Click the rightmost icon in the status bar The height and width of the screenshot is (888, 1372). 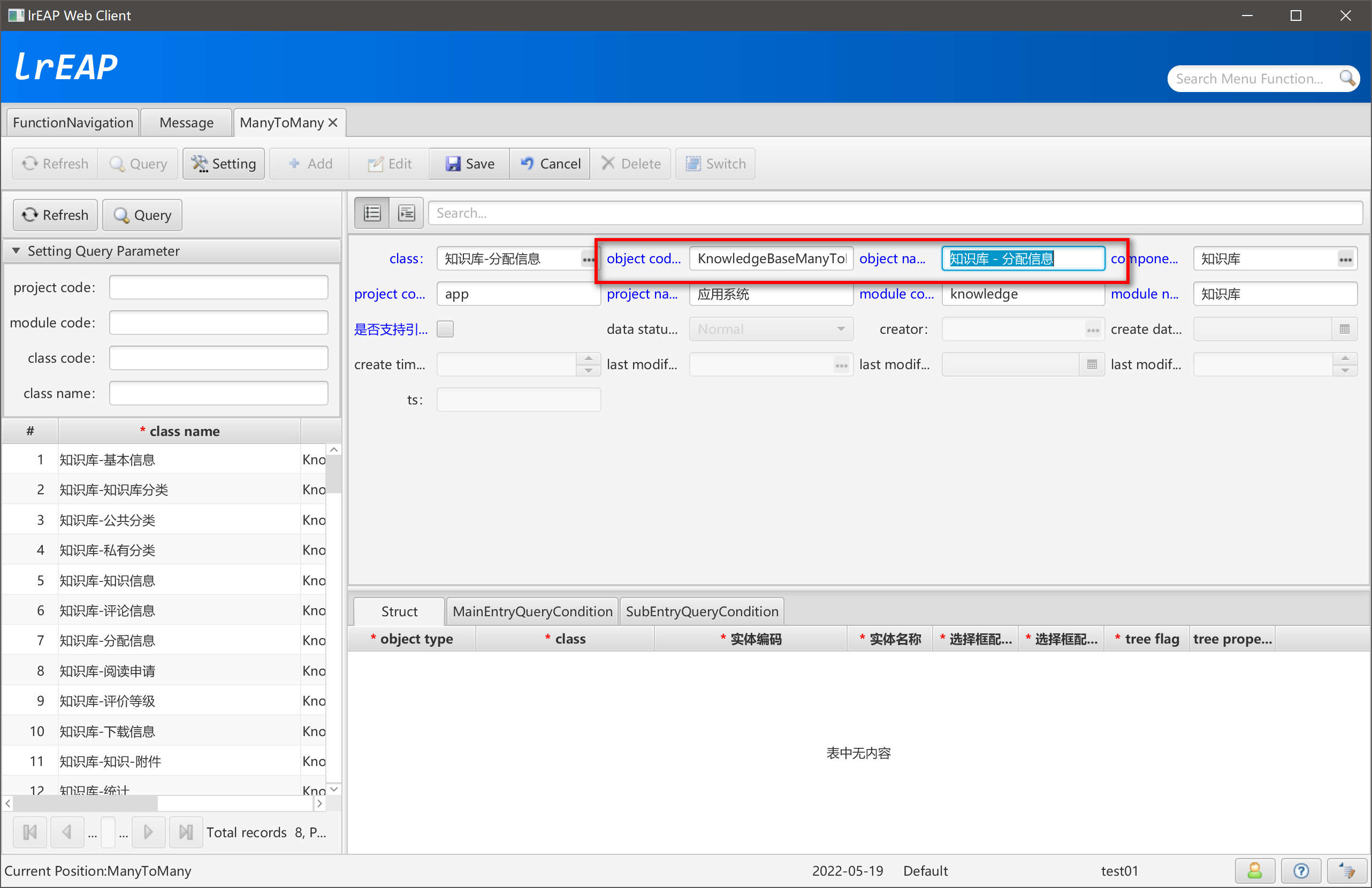click(1347, 871)
